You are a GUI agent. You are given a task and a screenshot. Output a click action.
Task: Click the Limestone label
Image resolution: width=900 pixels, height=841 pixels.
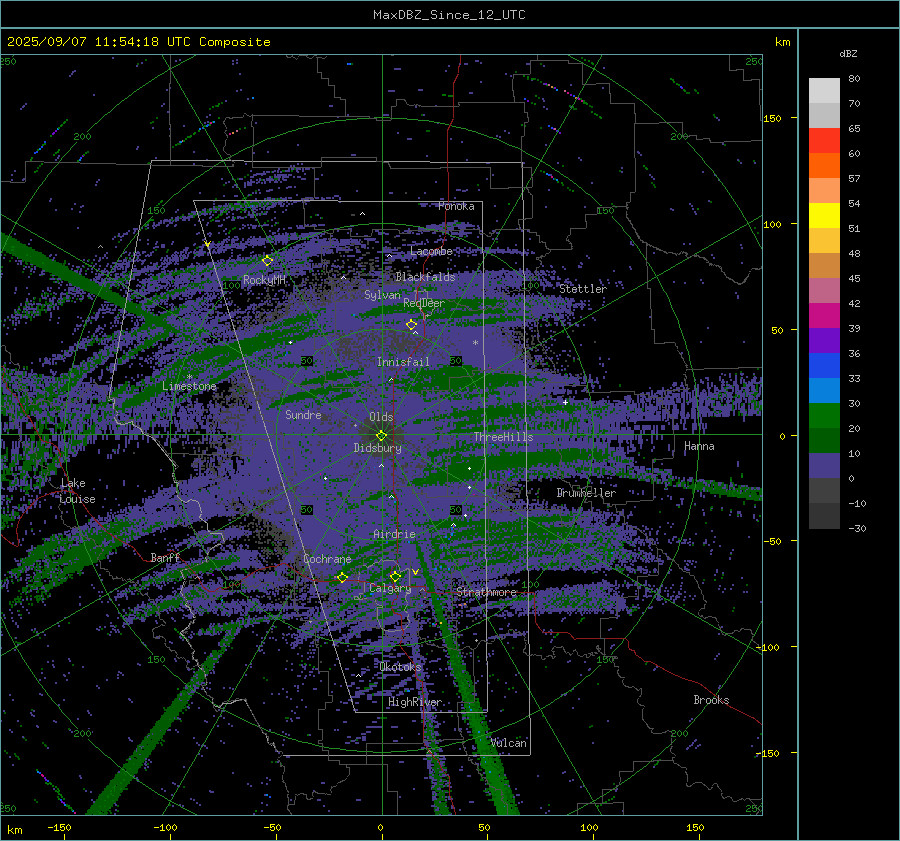click(x=189, y=386)
